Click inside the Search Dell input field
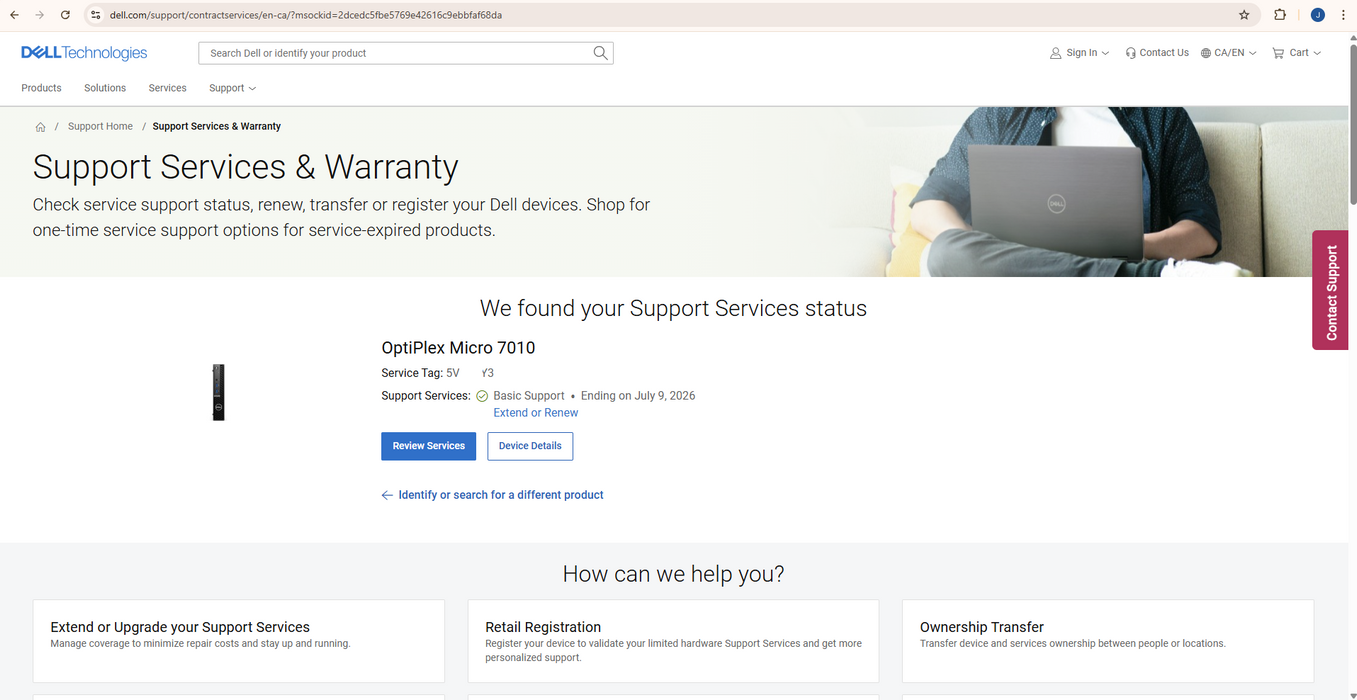Image resolution: width=1357 pixels, height=700 pixels. 395,53
